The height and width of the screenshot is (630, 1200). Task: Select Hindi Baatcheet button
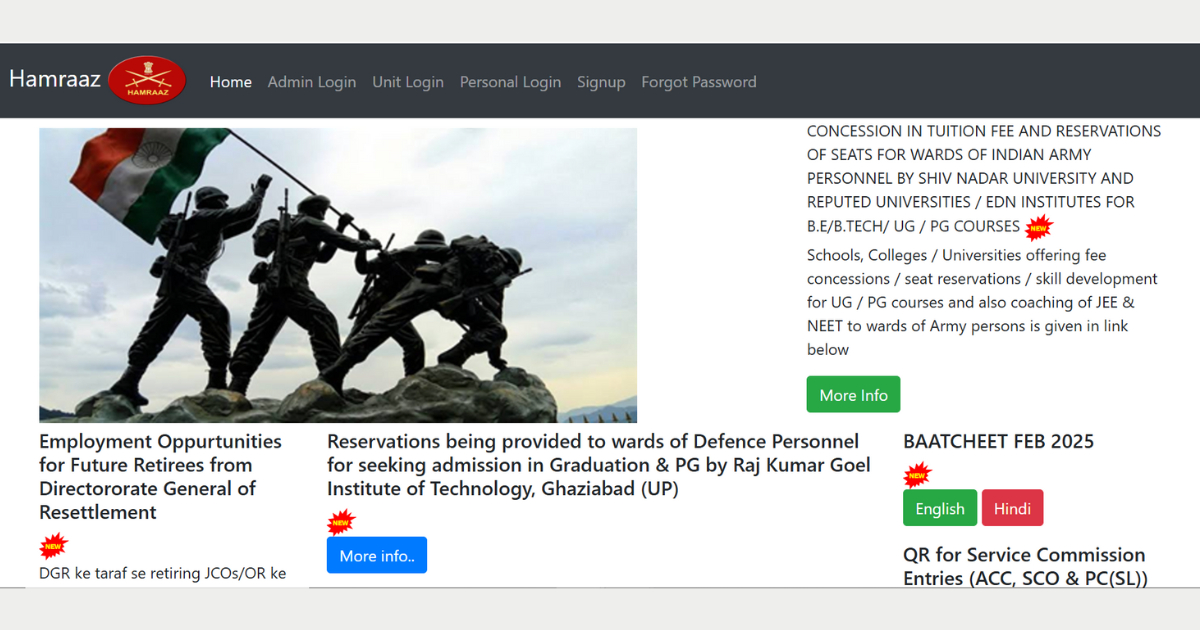point(1012,508)
